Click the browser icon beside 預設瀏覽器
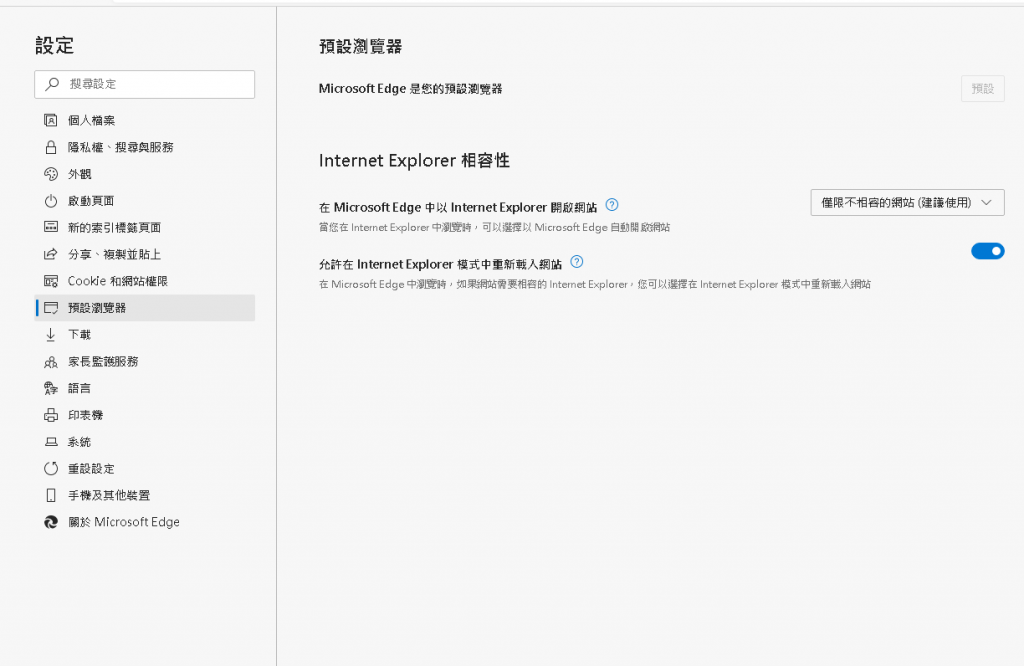 pyautogui.click(x=50, y=308)
